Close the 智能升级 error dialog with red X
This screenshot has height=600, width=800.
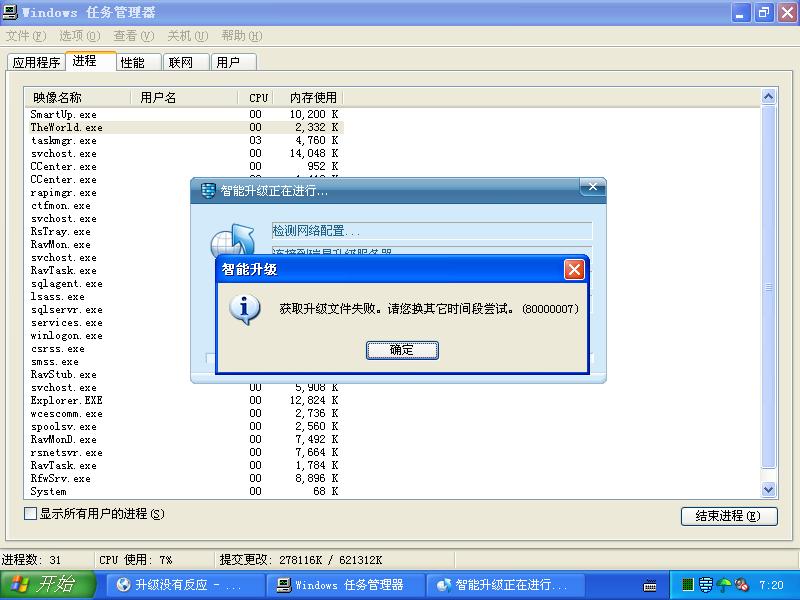tap(574, 269)
